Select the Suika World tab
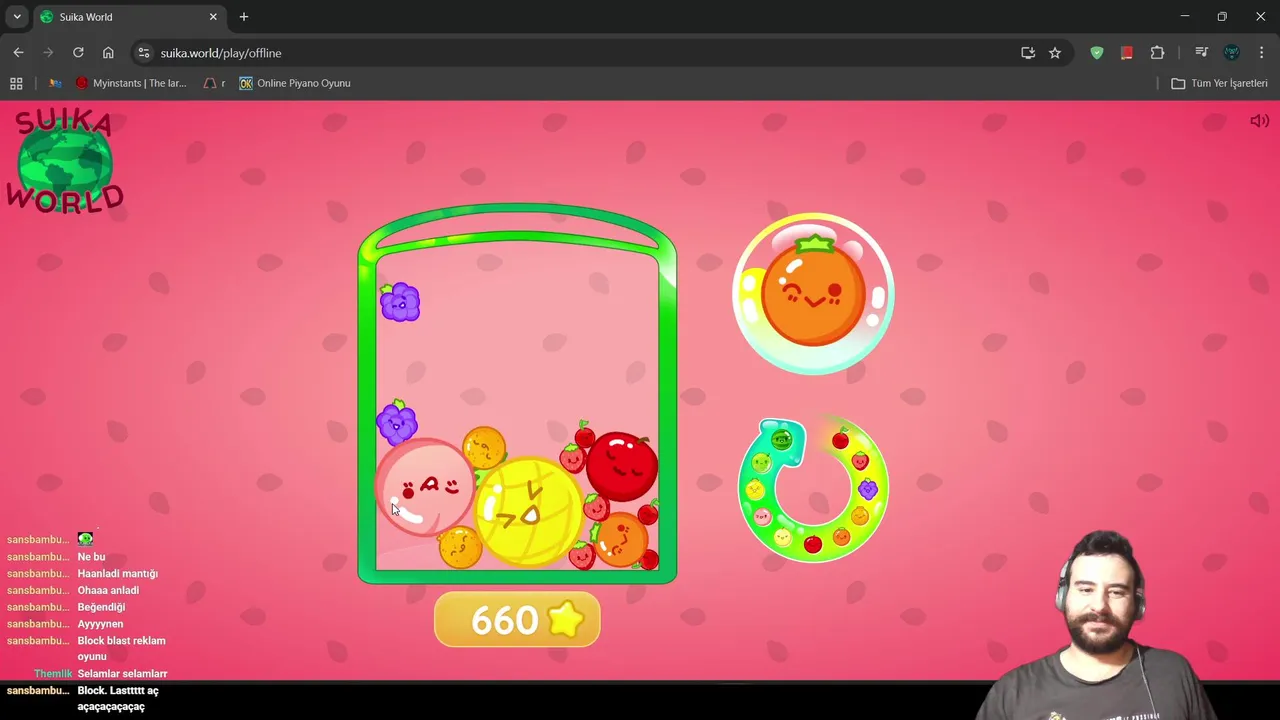The height and width of the screenshot is (720, 1280). pyautogui.click(x=130, y=17)
